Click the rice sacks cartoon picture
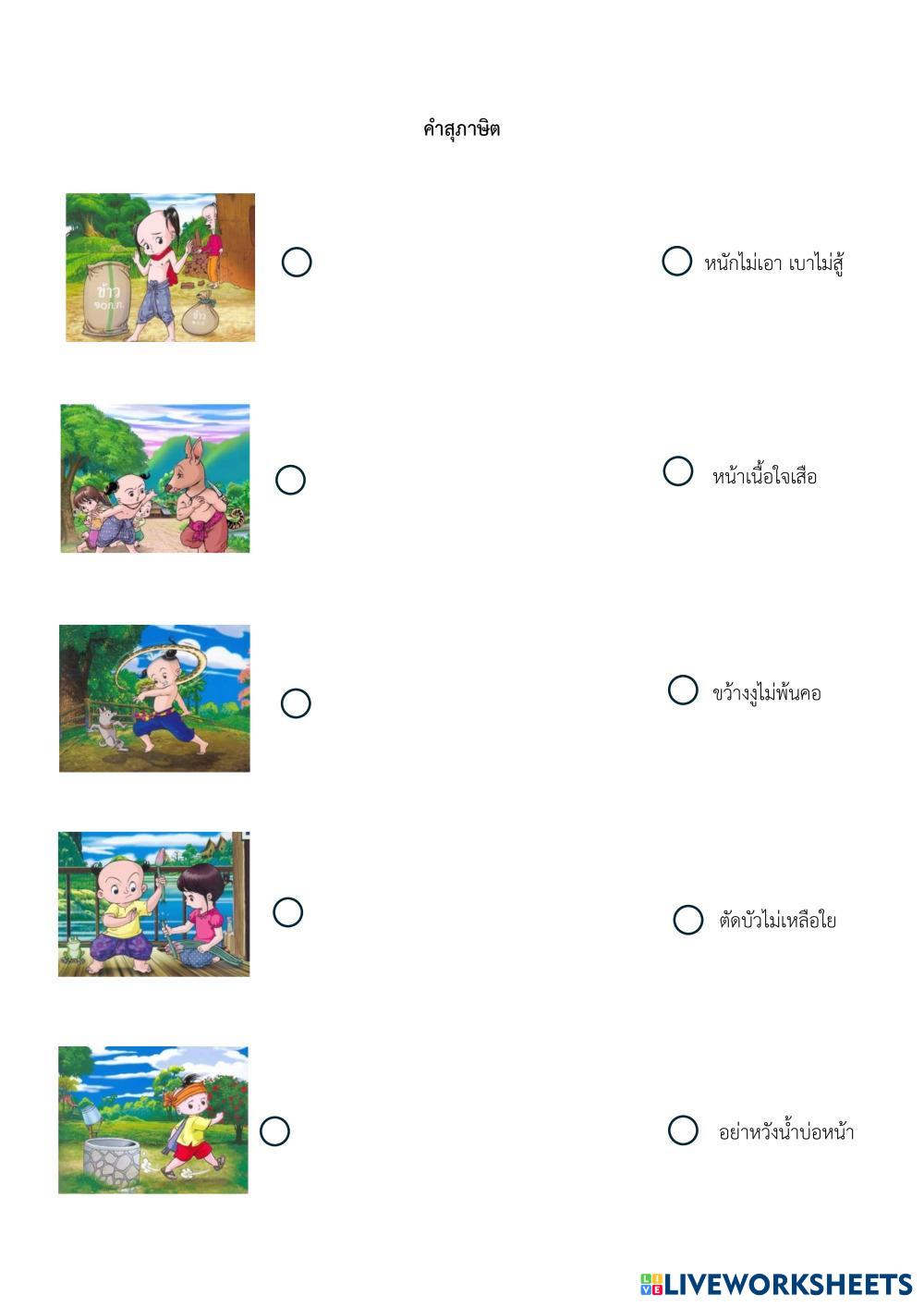The height and width of the screenshot is (1307, 924). pyautogui.click(x=160, y=267)
